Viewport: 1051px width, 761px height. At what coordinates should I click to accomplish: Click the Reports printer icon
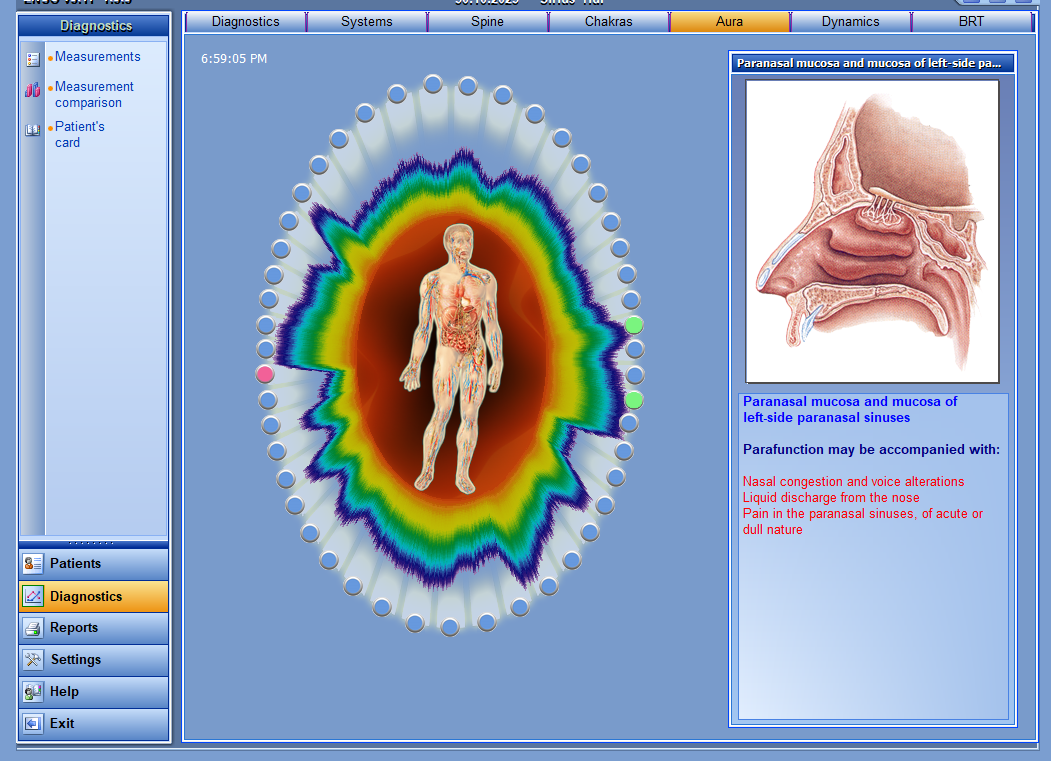[33, 628]
